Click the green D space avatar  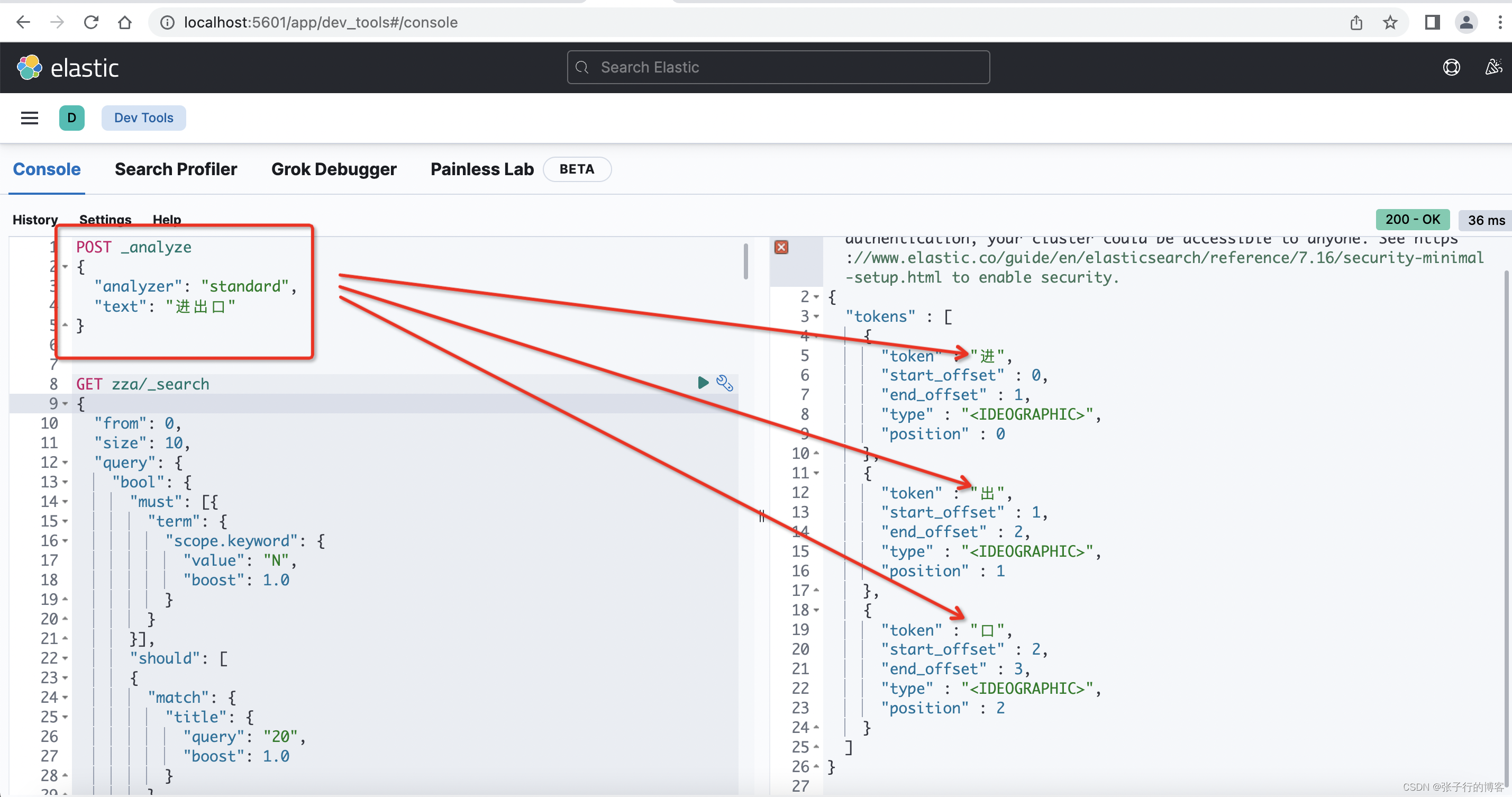pyautogui.click(x=71, y=118)
